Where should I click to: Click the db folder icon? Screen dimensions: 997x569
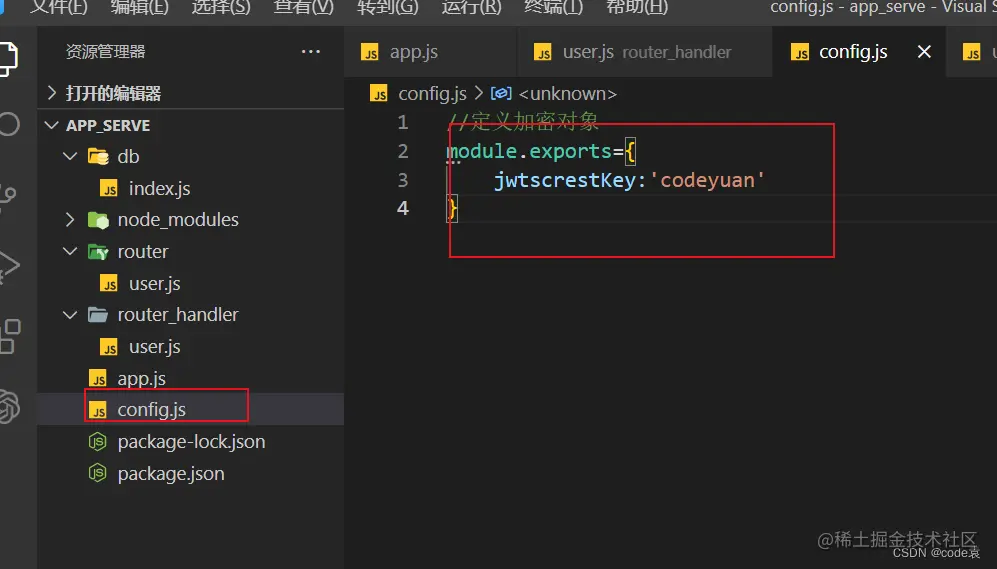coord(98,156)
